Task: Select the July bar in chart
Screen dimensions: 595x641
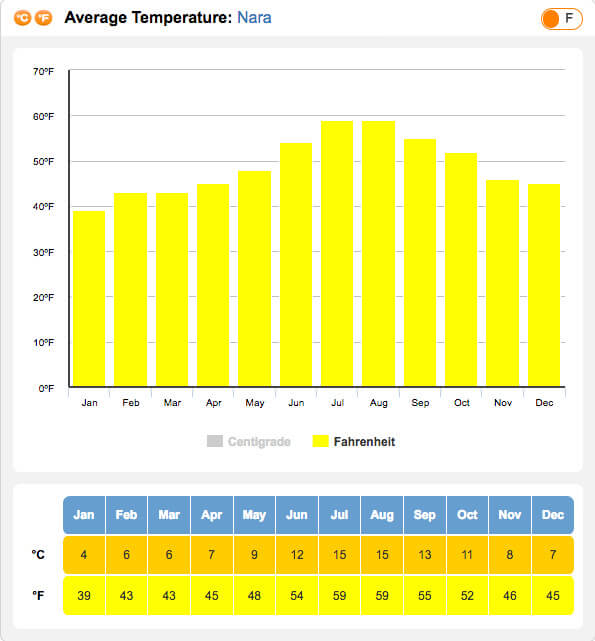Action: tap(337, 253)
